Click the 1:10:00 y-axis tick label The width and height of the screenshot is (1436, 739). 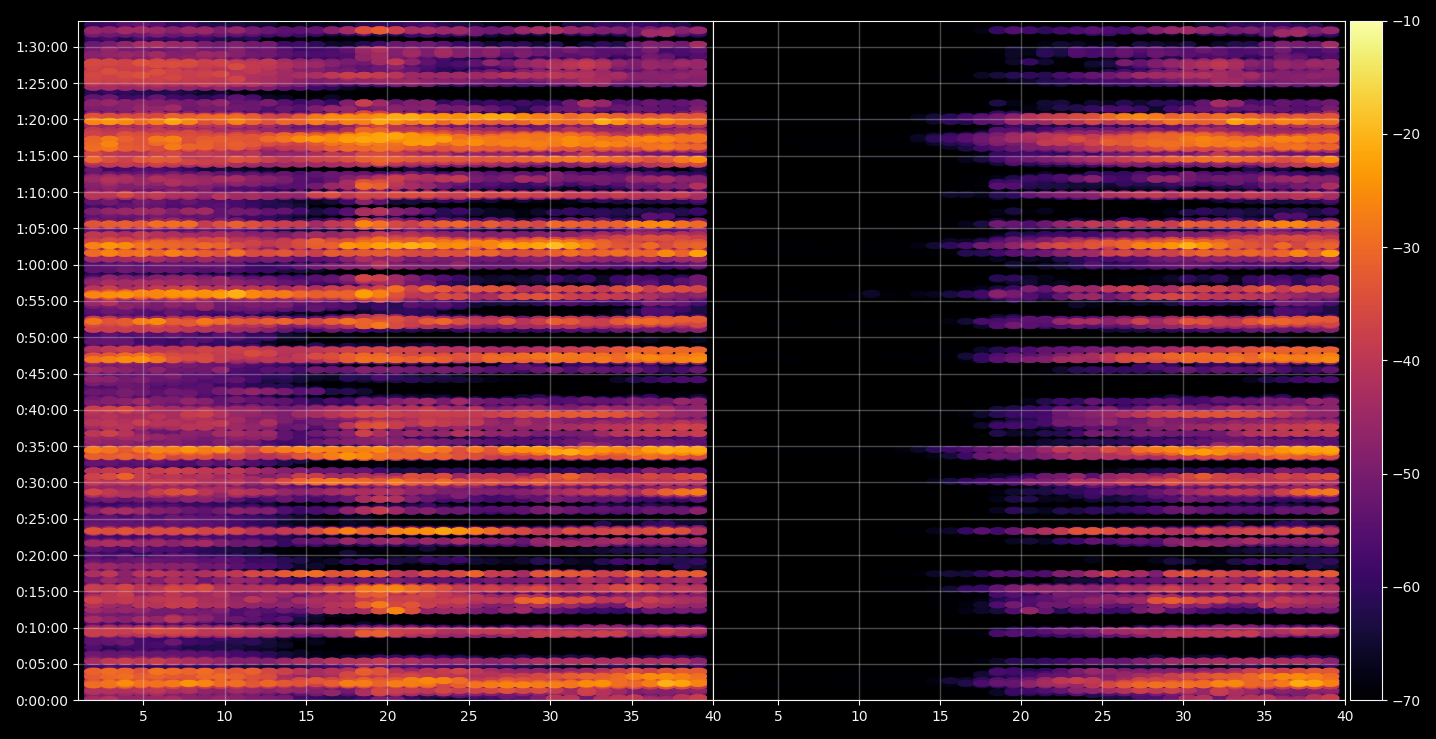[x=41, y=193]
